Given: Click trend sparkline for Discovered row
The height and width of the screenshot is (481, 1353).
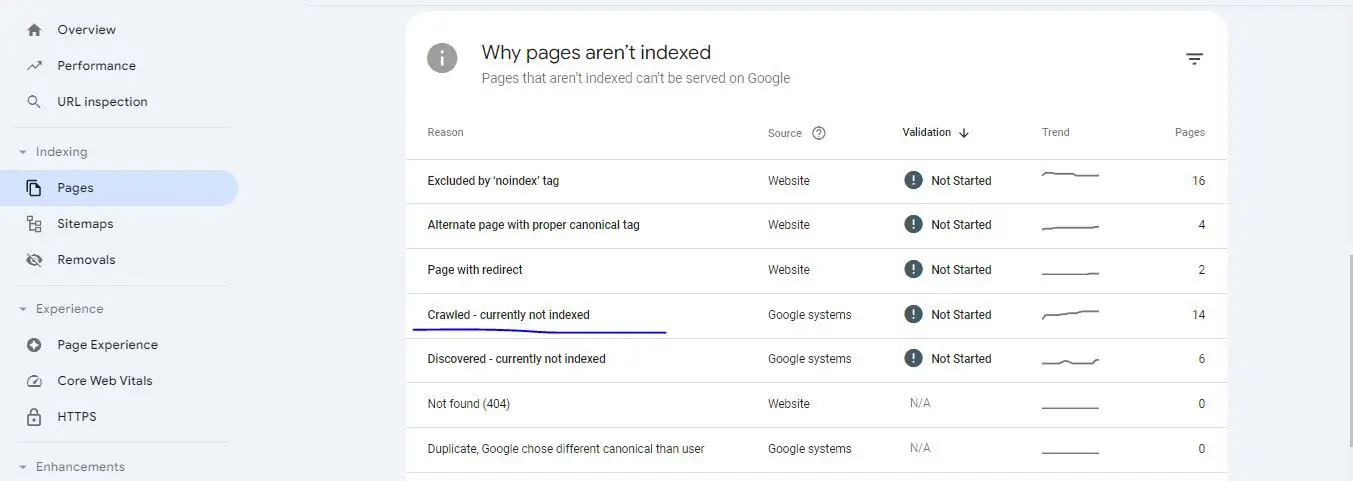Looking at the screenshot, I should (x=1070, y=360).
